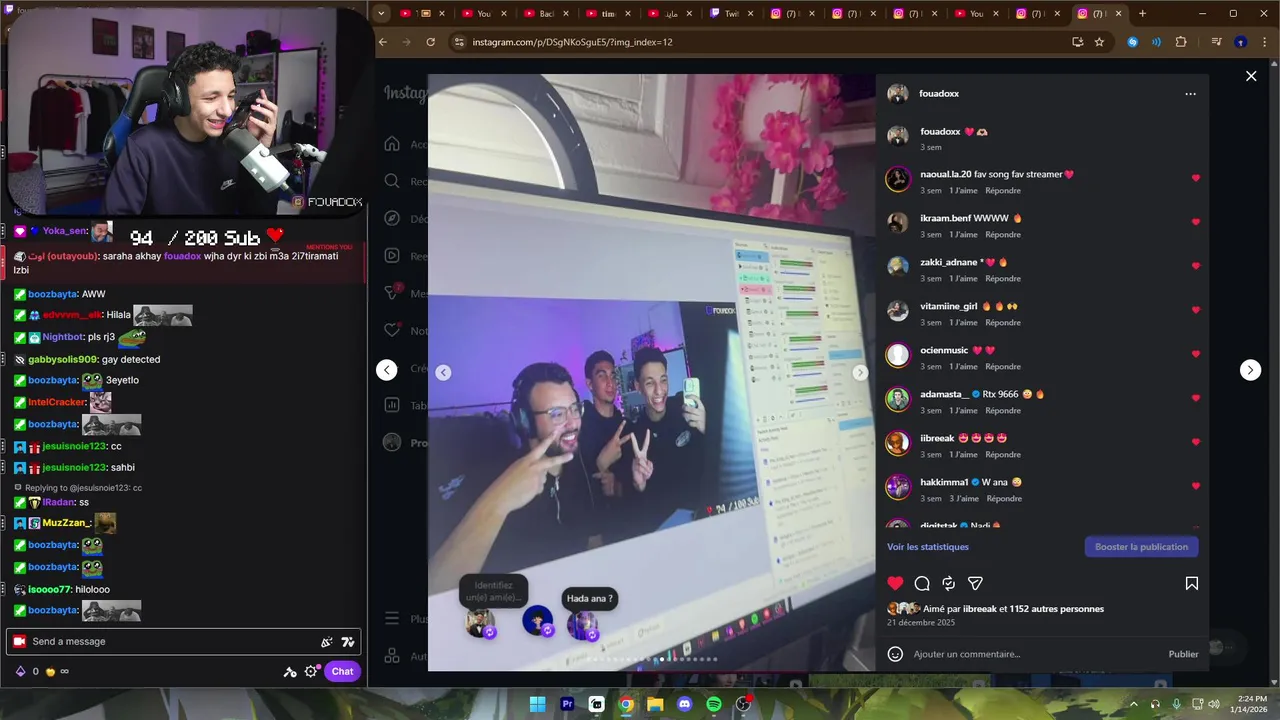Open boozbayta username in chat AWW message
Screen dimensions: 1280x720
[x=52, y=294]
